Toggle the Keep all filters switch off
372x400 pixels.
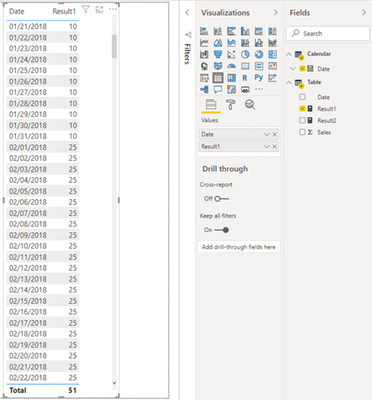tap(221, 230)
